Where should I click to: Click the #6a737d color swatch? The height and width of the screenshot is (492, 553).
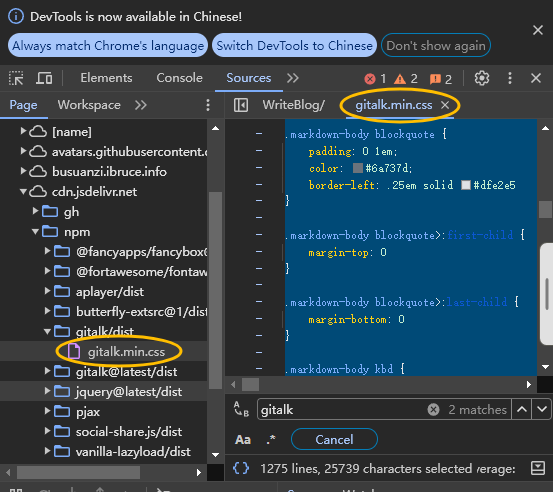pos(358,168)
